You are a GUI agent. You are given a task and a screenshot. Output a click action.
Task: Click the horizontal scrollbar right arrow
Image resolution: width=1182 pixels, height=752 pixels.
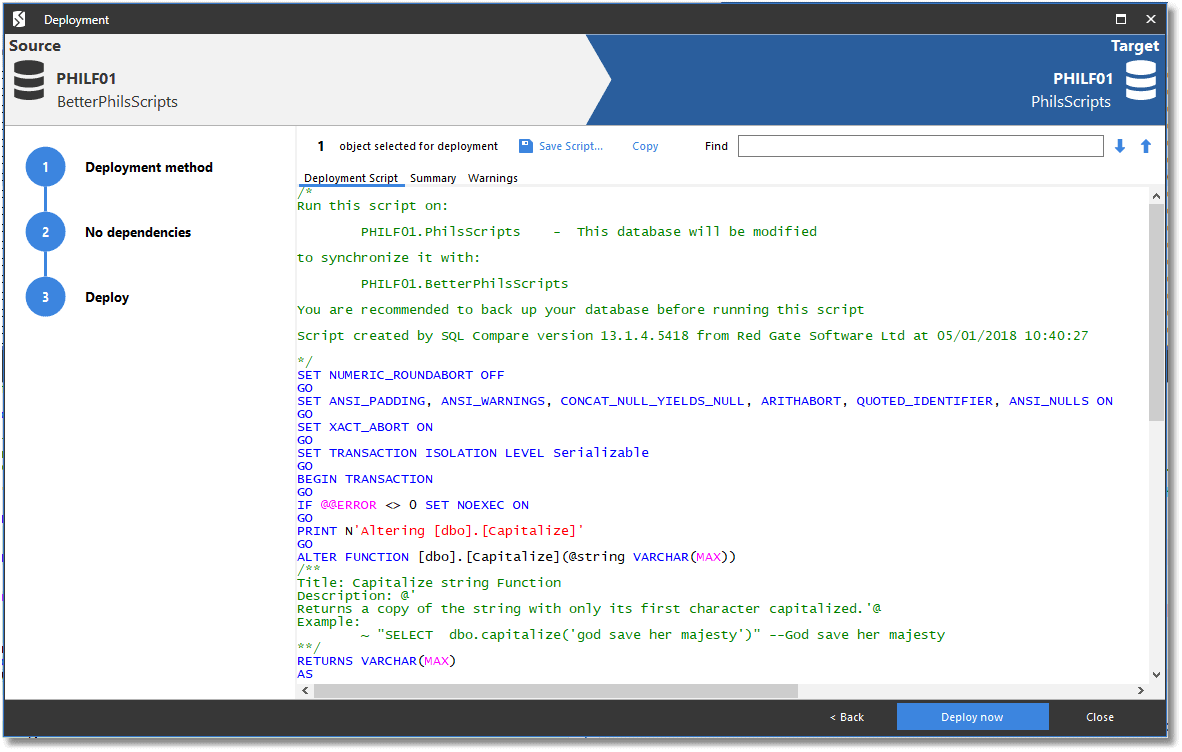pyautogui.click(x=1141, y=690)
